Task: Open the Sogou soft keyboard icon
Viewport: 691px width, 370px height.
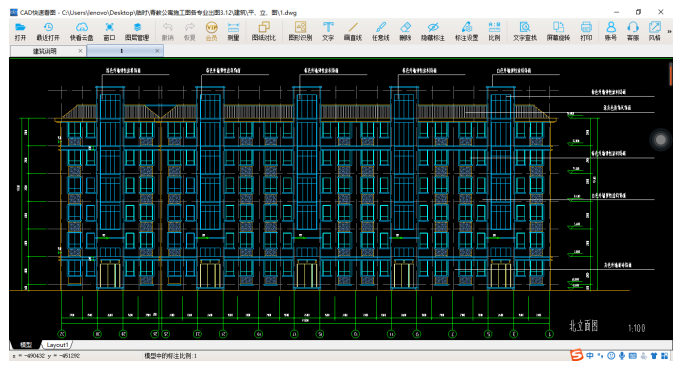Action: [633, 356]
